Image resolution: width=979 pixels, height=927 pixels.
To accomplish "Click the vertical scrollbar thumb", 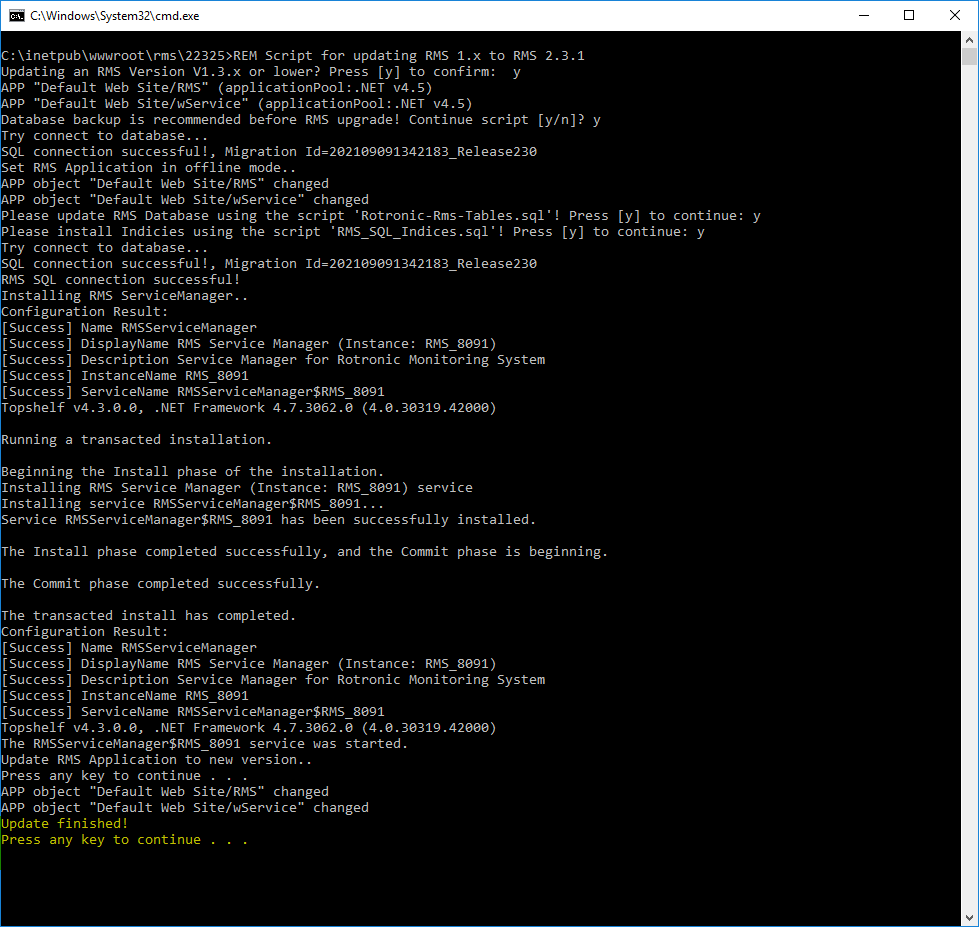I will pos(969,56).
